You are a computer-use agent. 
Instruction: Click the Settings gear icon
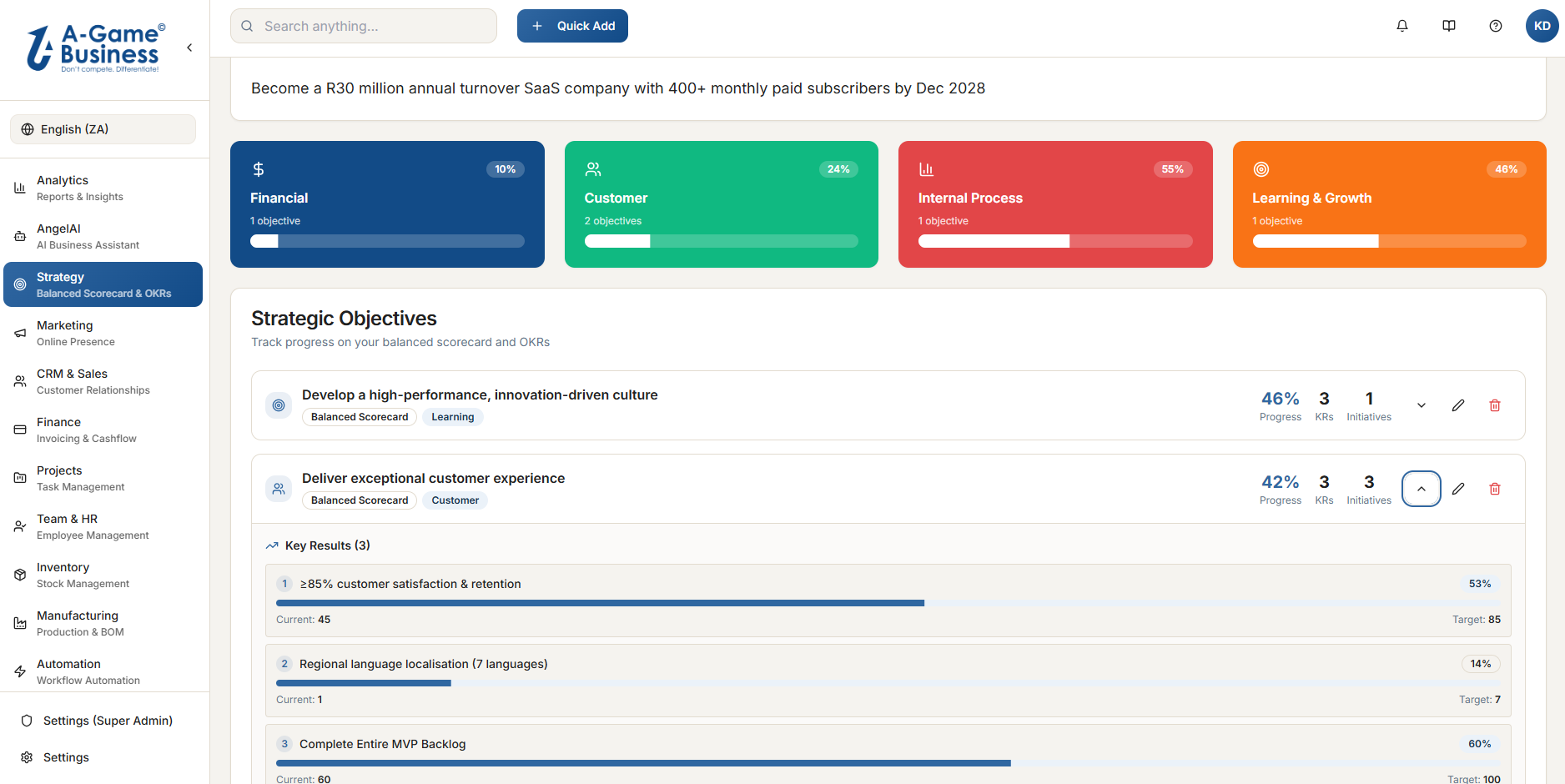tap(27, 757)
